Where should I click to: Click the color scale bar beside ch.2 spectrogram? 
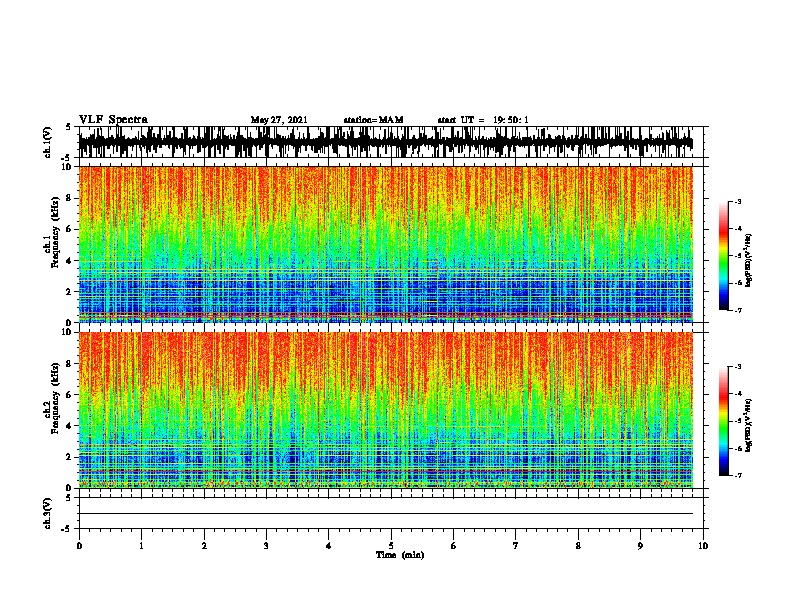(x=724, y=421)
